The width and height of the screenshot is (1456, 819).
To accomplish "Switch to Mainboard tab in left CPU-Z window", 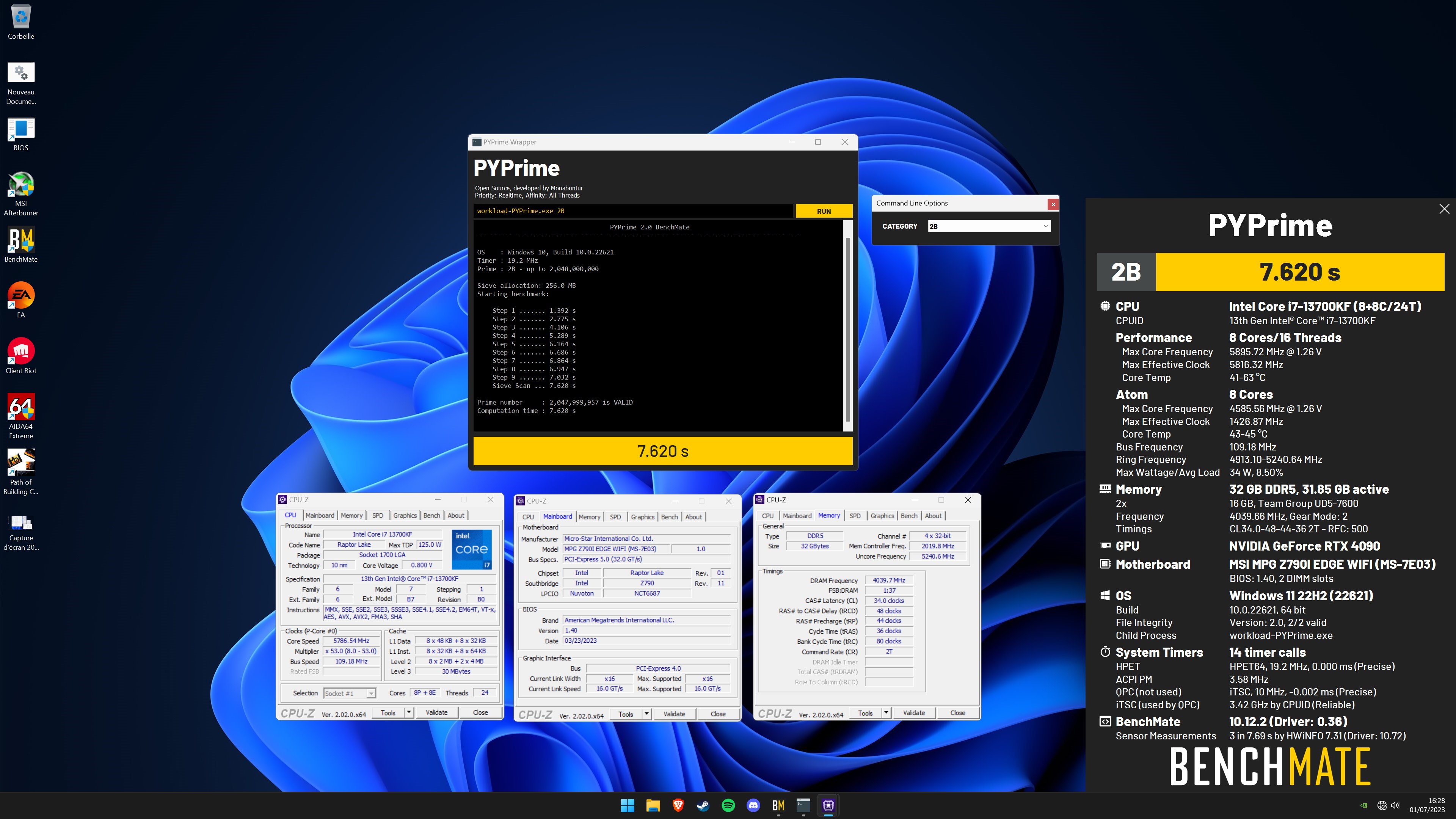I will (320, 516).
